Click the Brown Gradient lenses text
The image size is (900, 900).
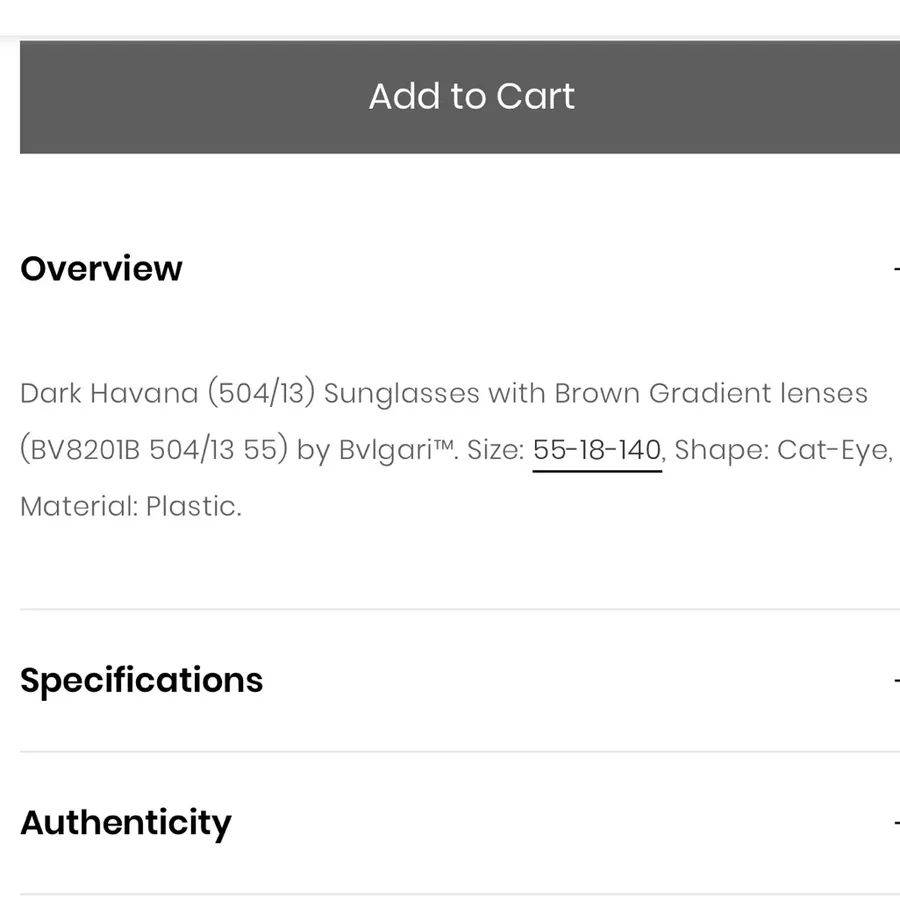pos(711,394)
